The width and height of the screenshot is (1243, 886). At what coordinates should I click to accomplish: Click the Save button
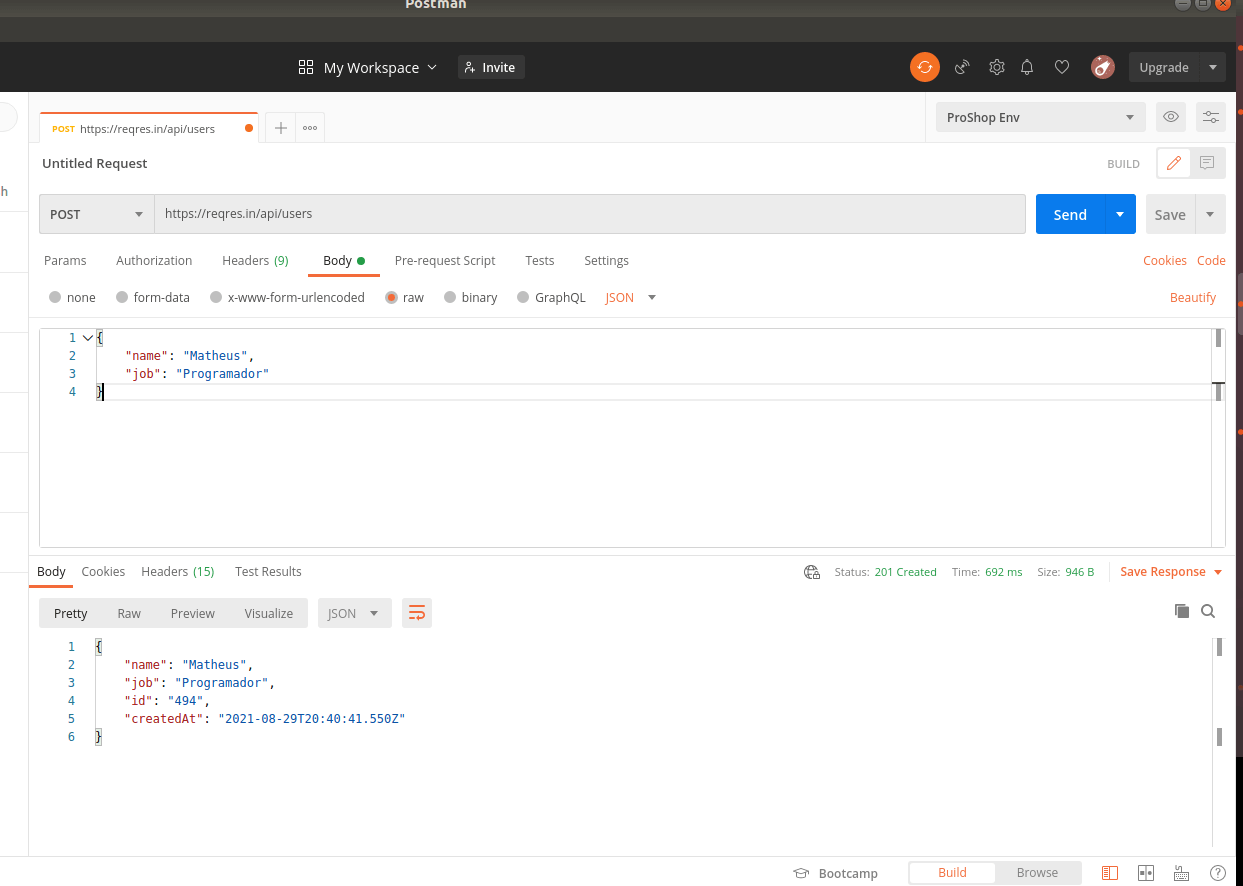tap(1170, 214)
